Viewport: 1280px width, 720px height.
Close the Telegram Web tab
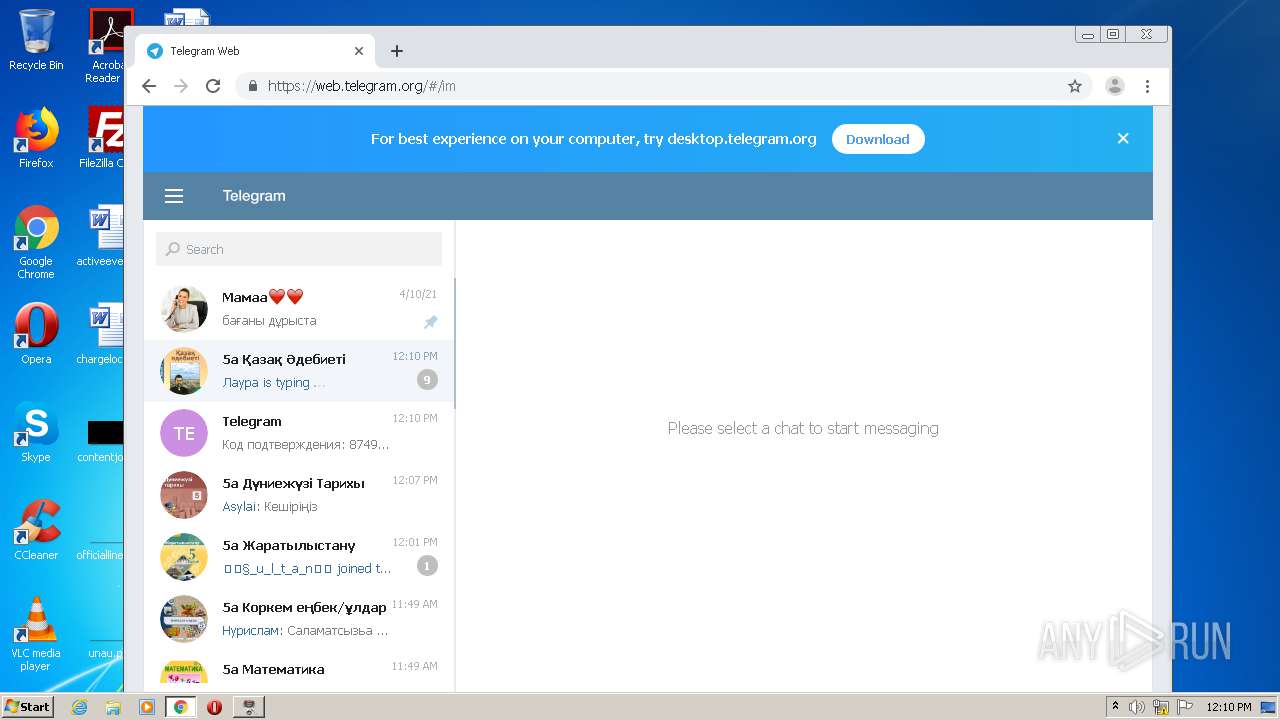pos(359,51)
